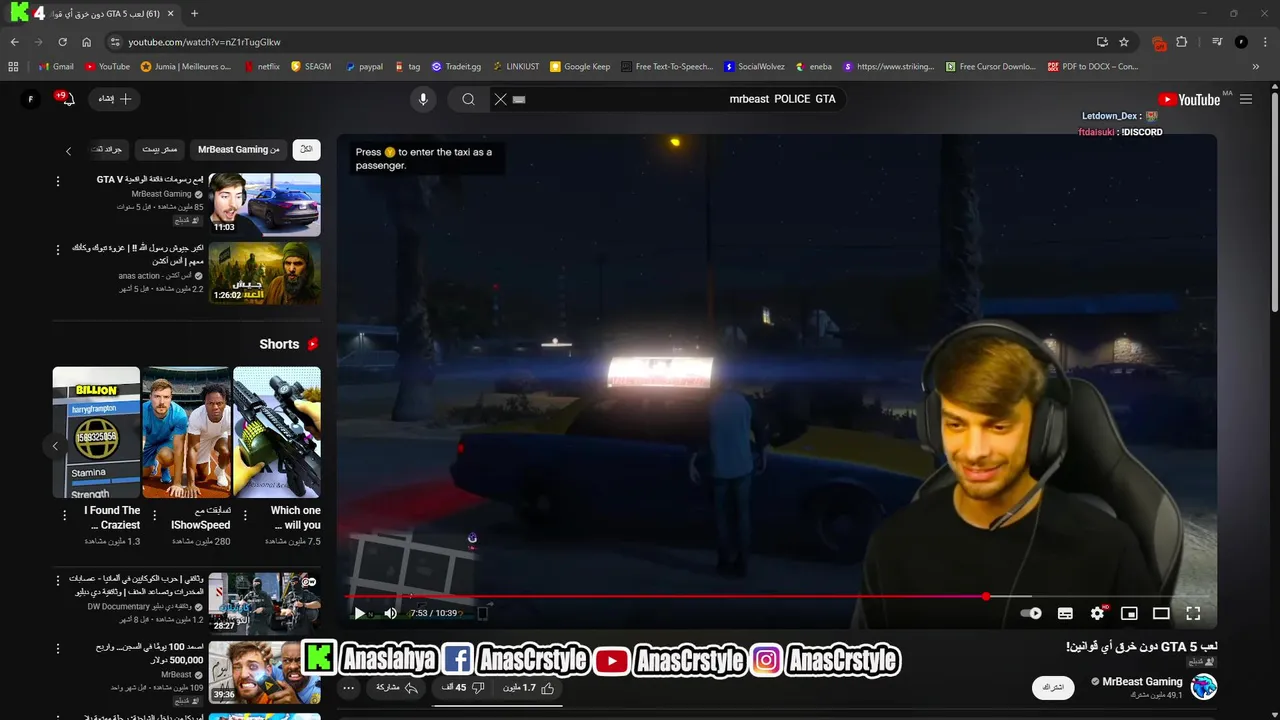The image size is (1280, 720).
Task: Open the GTA V 11:03 recommended video thumbnail
Action: [265, 204]
